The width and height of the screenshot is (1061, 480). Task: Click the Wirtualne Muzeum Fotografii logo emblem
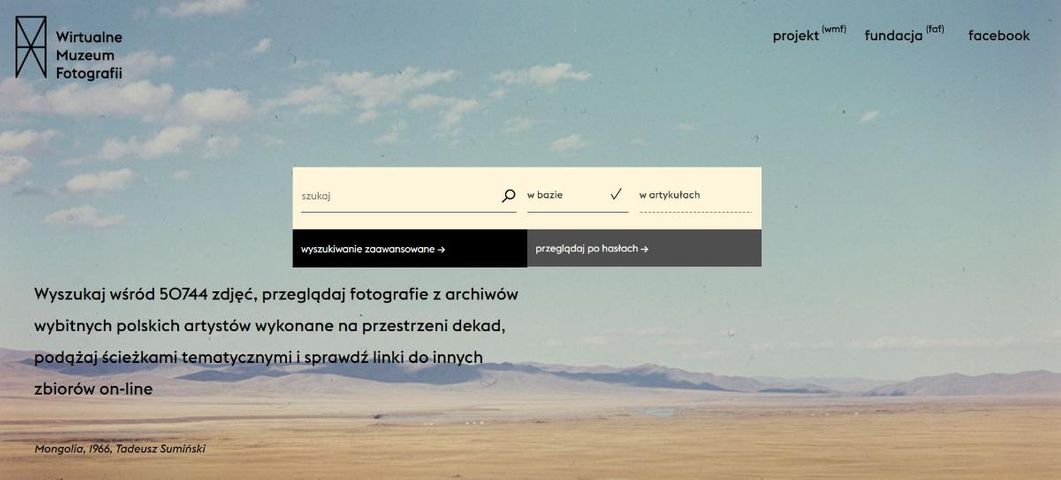tap(31, 47)
